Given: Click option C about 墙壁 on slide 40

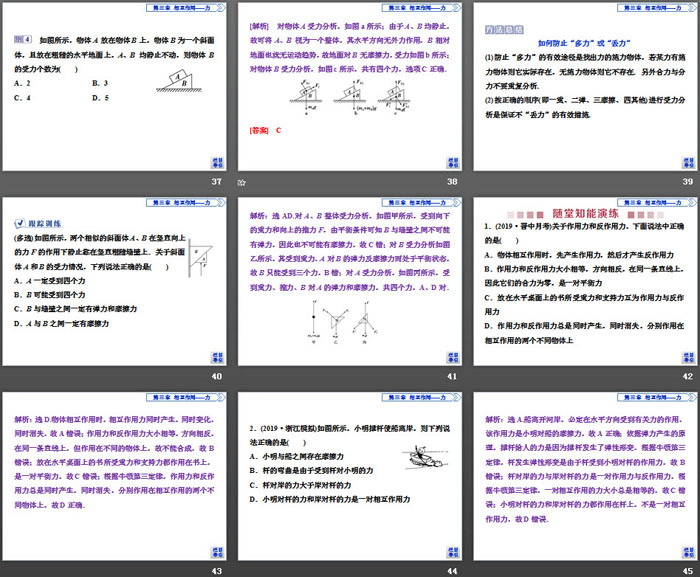Looking at the screenshot, I should [75, 309].
